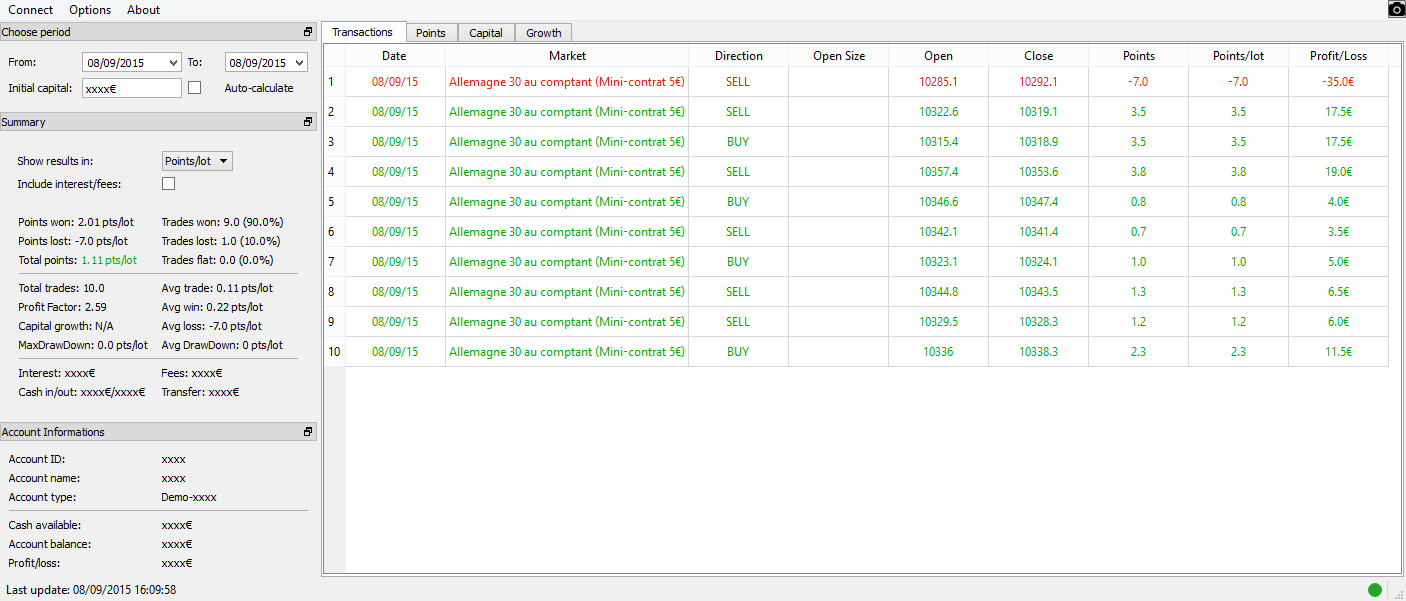This screenshot has height=601, width=1406.
Task: Float the Account Informations panel
Action: tap(308, 432)
